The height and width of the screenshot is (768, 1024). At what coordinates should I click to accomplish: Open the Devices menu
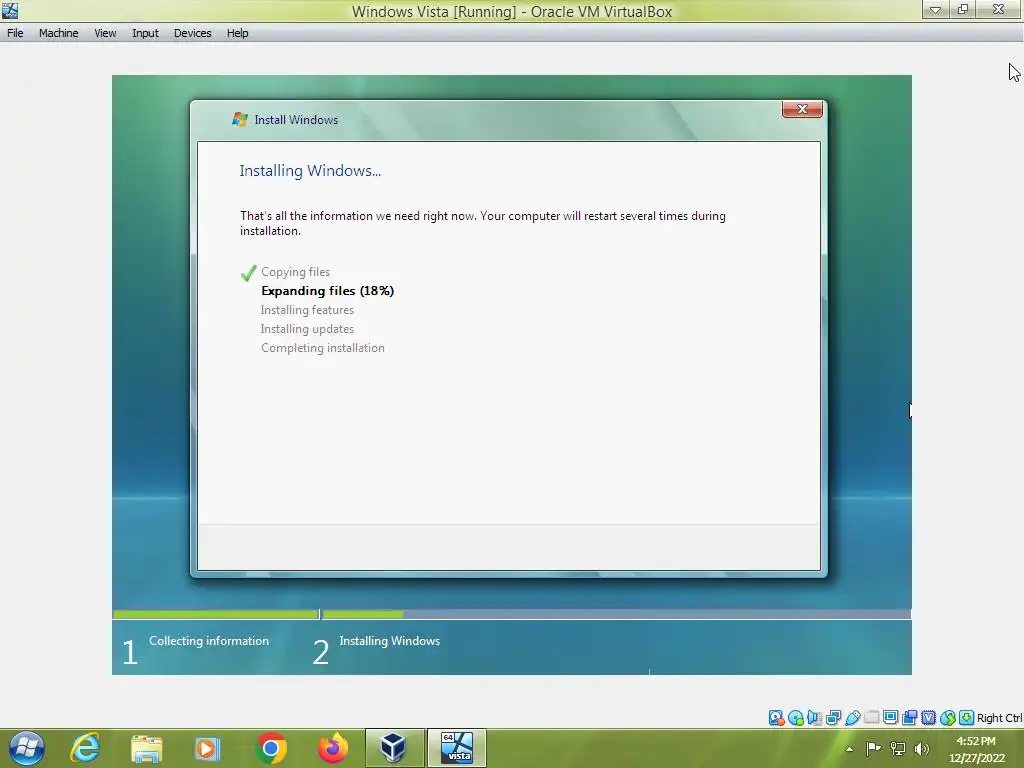click(x=192, y=33)
